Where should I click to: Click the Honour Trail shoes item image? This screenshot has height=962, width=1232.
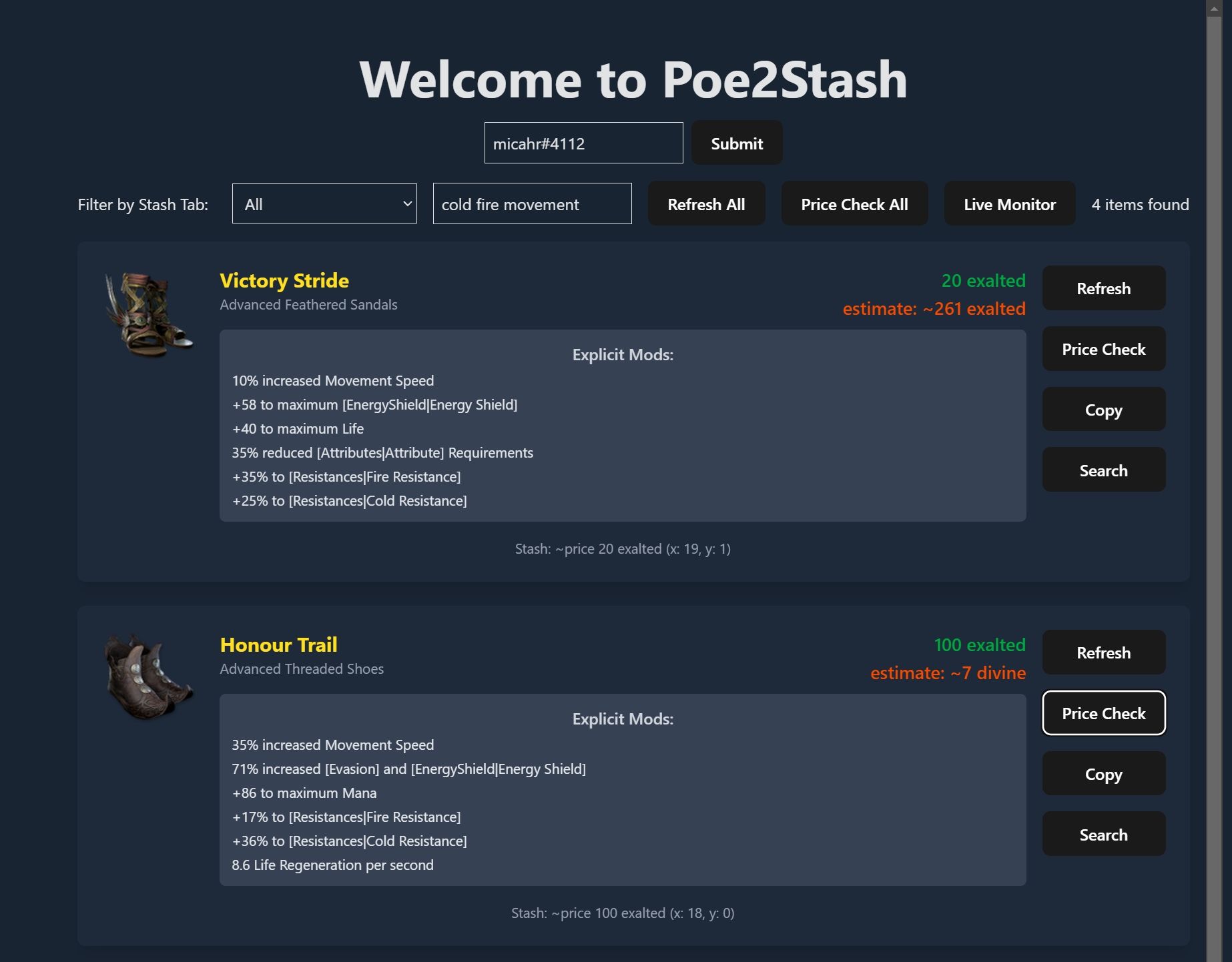pyautogui.click(x=148, y=676)
